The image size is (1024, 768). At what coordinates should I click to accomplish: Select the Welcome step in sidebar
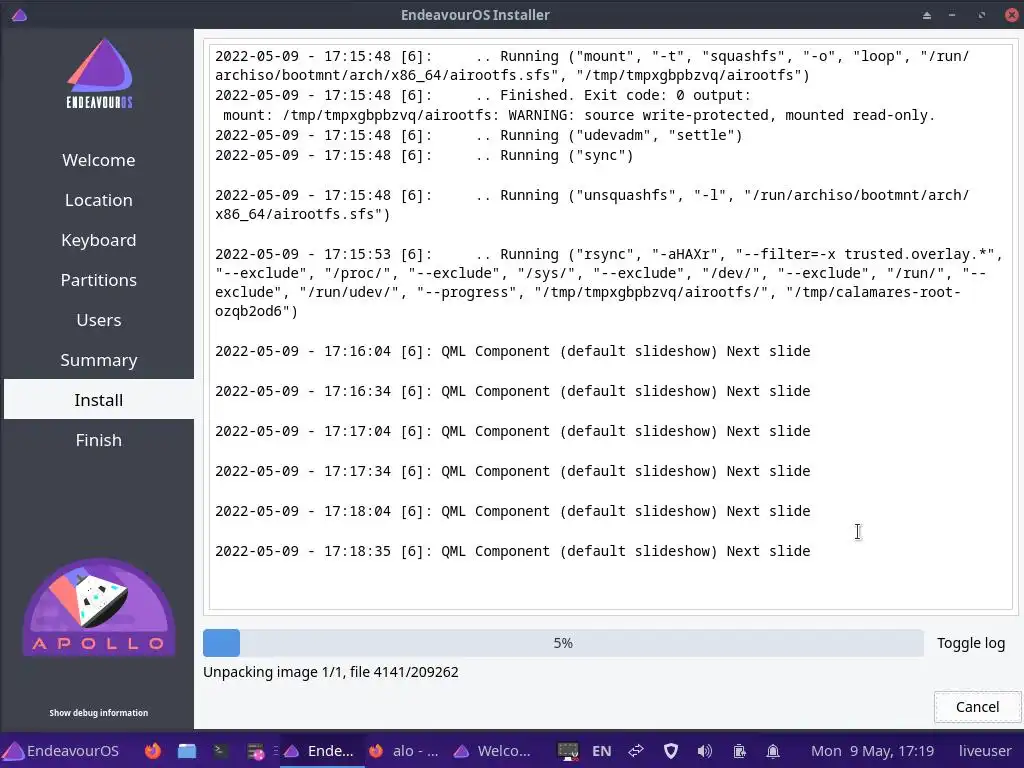[99, 160]
